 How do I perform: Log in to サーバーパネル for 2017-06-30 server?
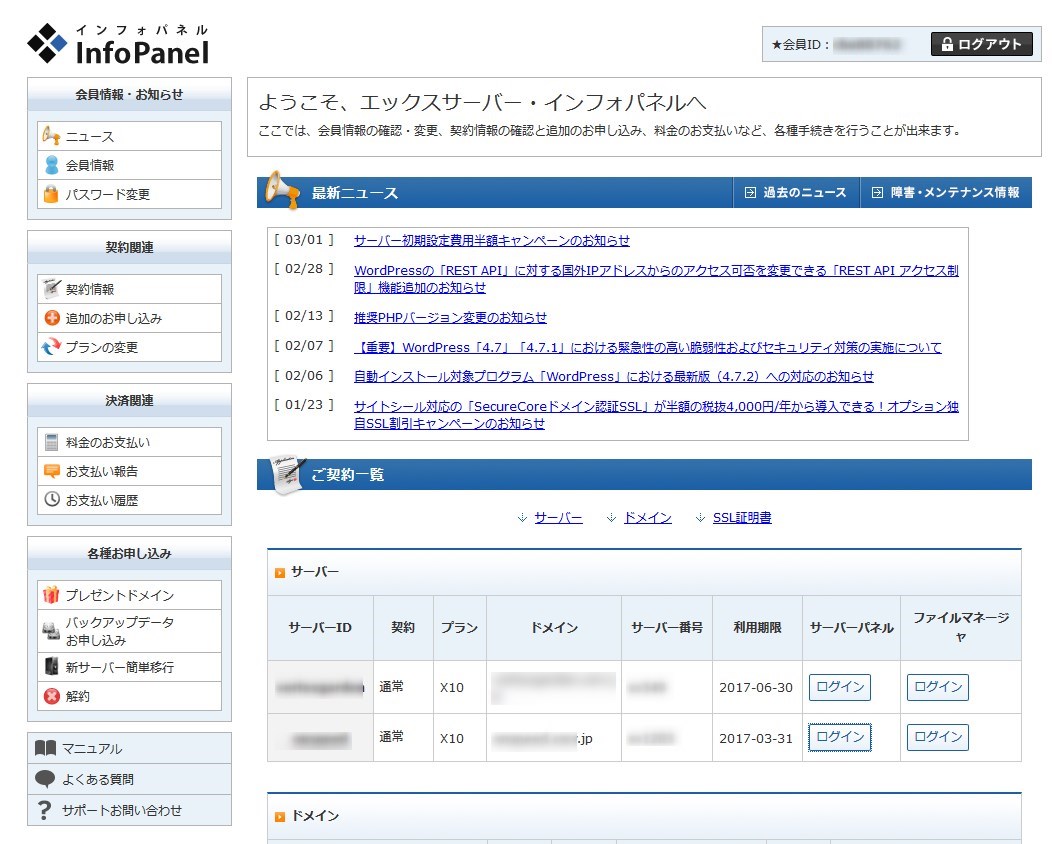[x=840, y=687]
